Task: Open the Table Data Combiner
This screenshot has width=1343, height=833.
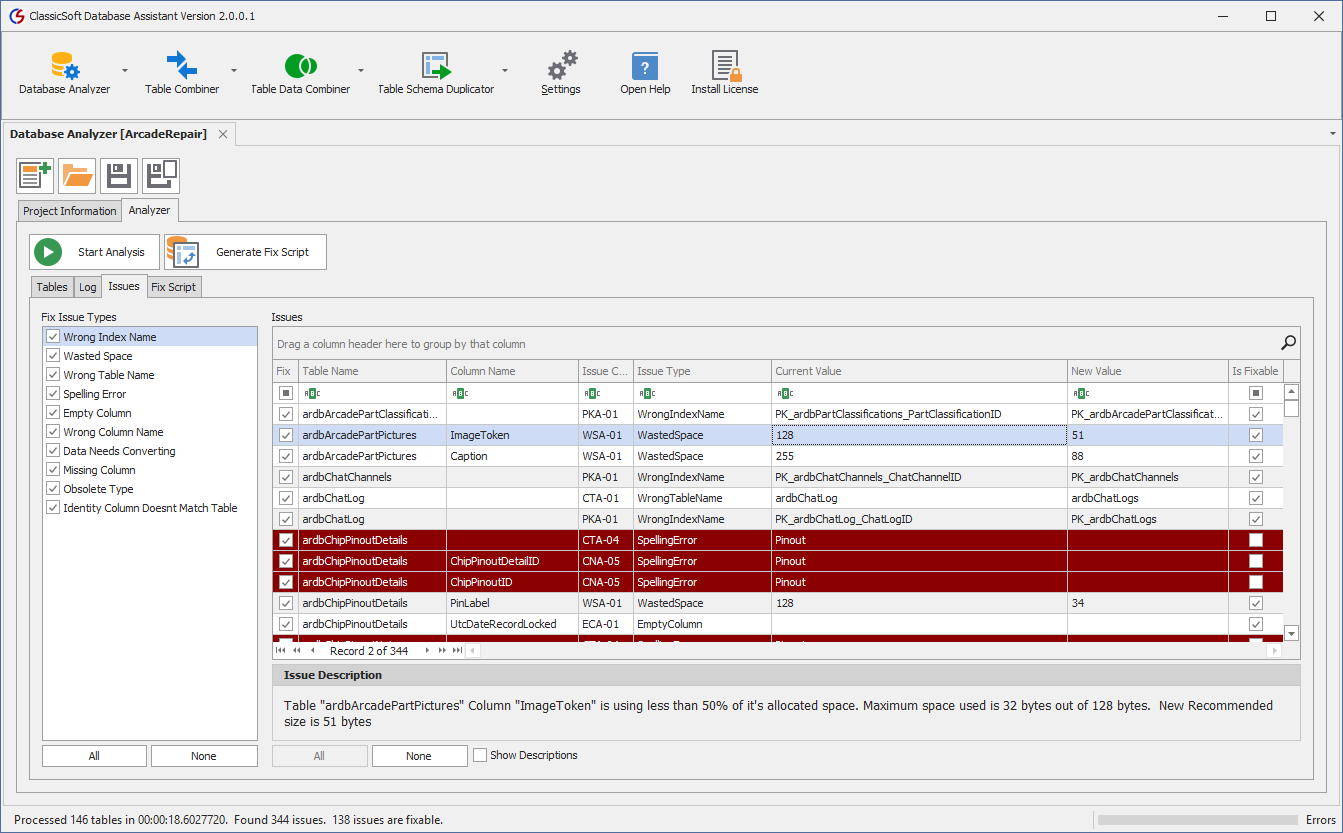Action: coord(298,70)
